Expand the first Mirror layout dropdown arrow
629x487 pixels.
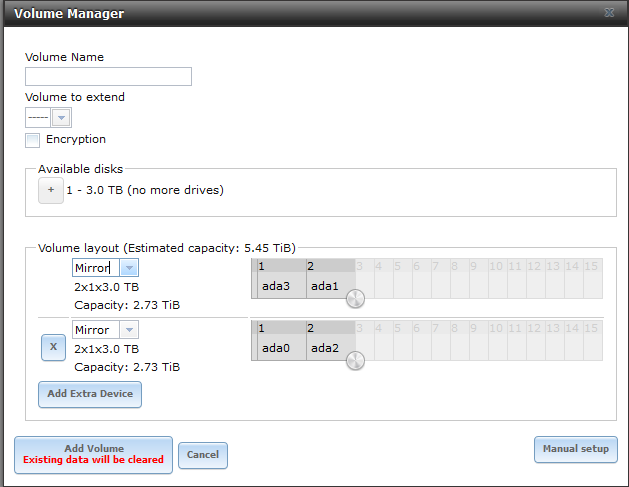tap(129, 268)
